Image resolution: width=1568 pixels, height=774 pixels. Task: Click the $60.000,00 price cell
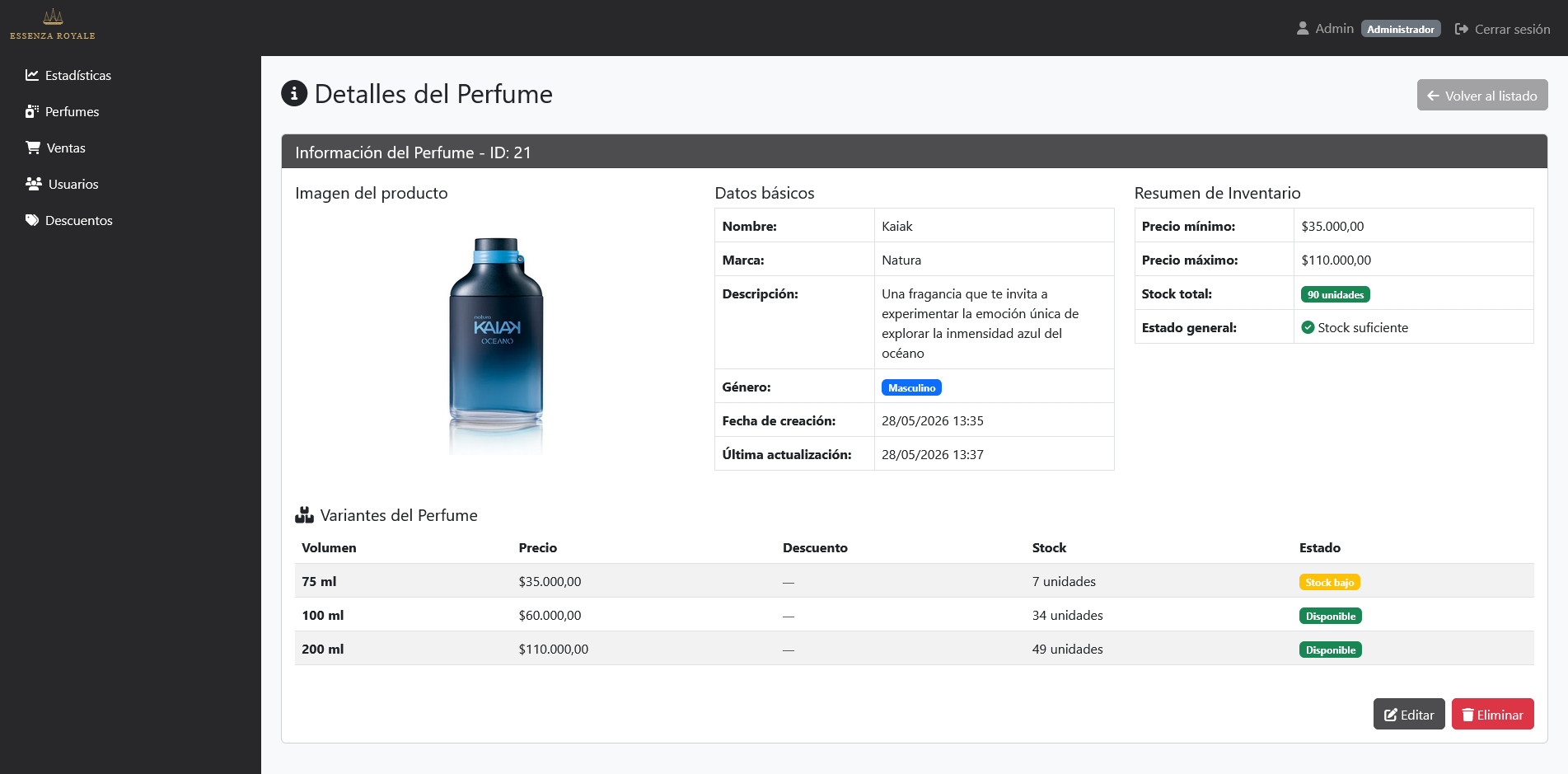550,615
